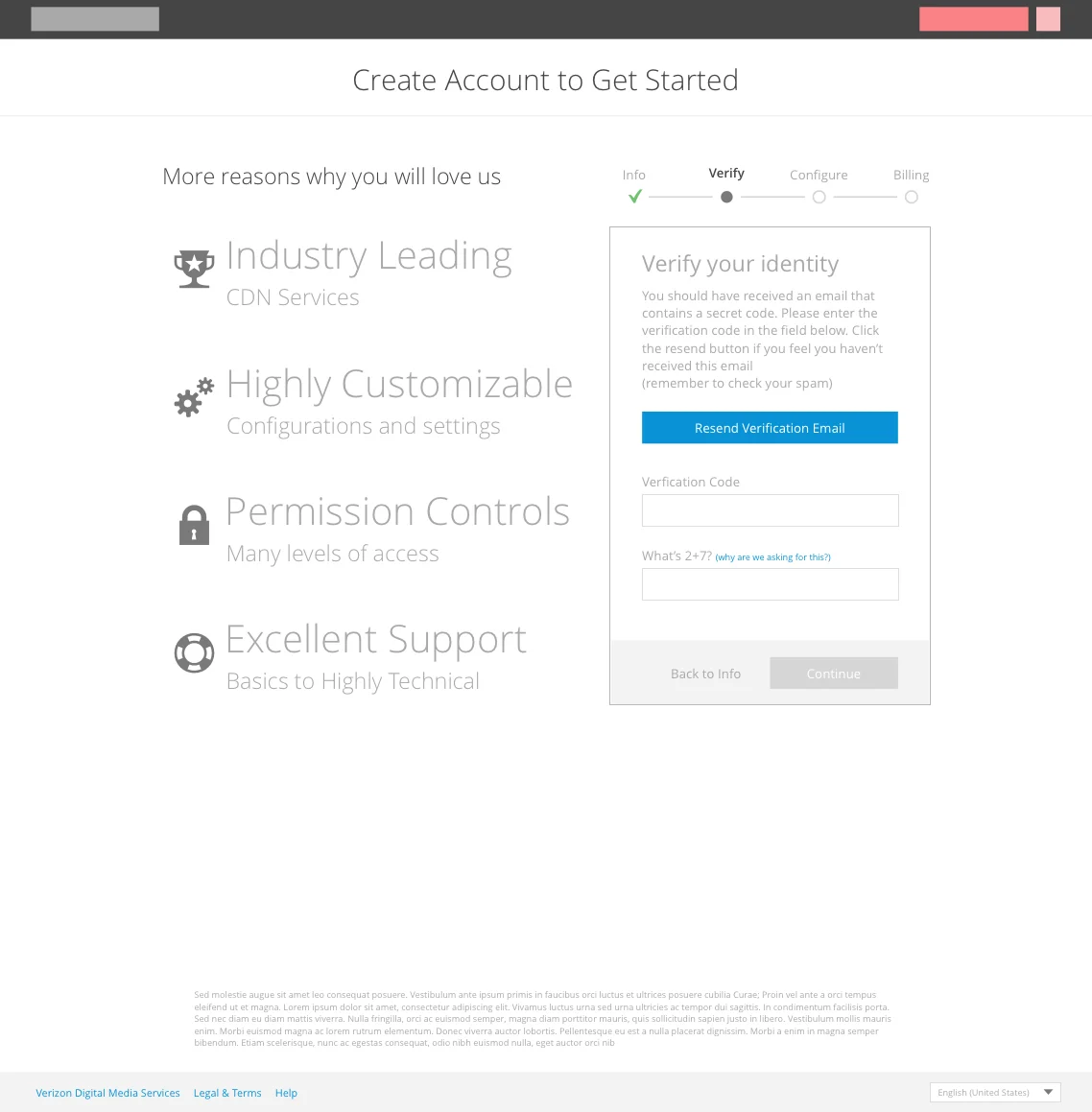Open 'why are we asking for this?' link
The image size is (1092, 1112).
772,557
